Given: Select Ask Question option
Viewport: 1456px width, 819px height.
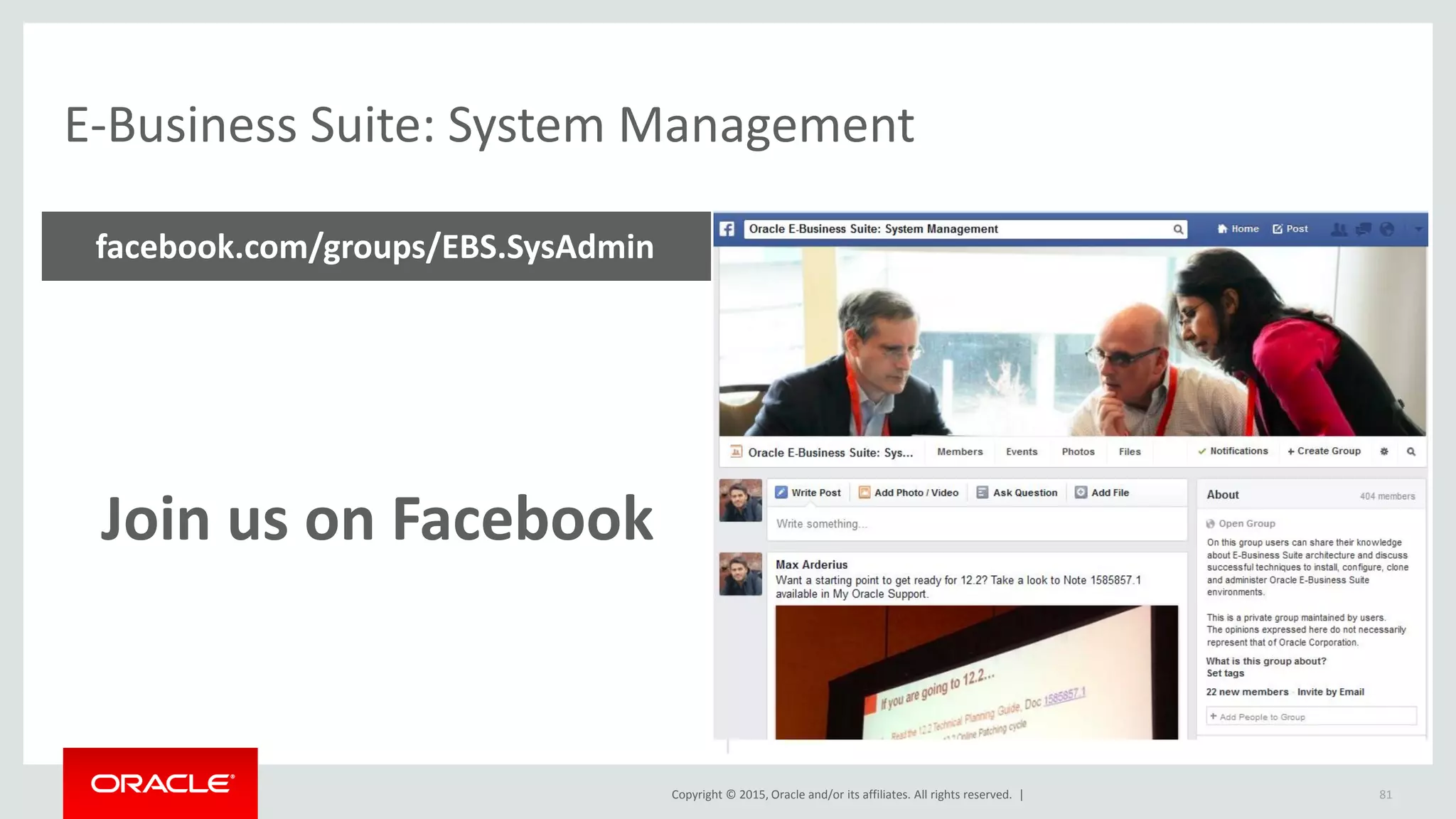Looking at the screenshot, I should click(1017, 493).
